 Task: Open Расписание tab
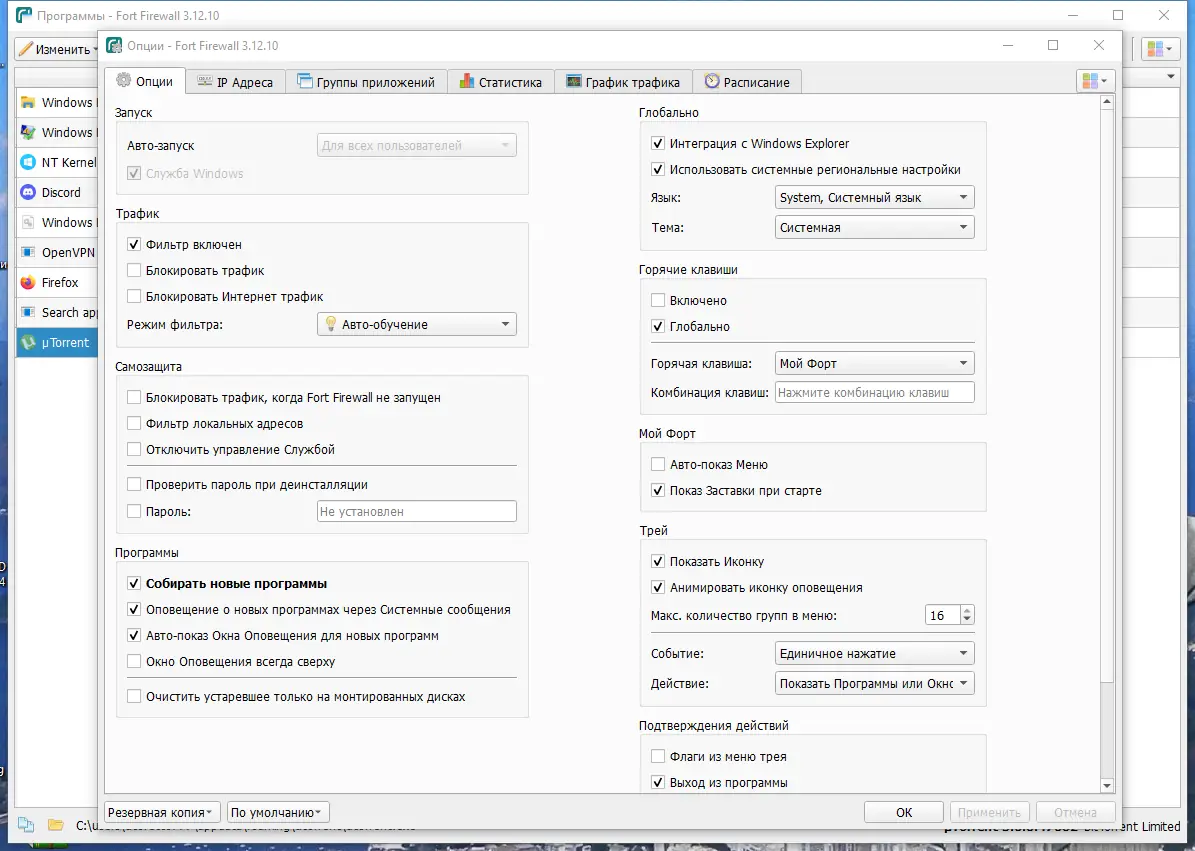point(747,82)
